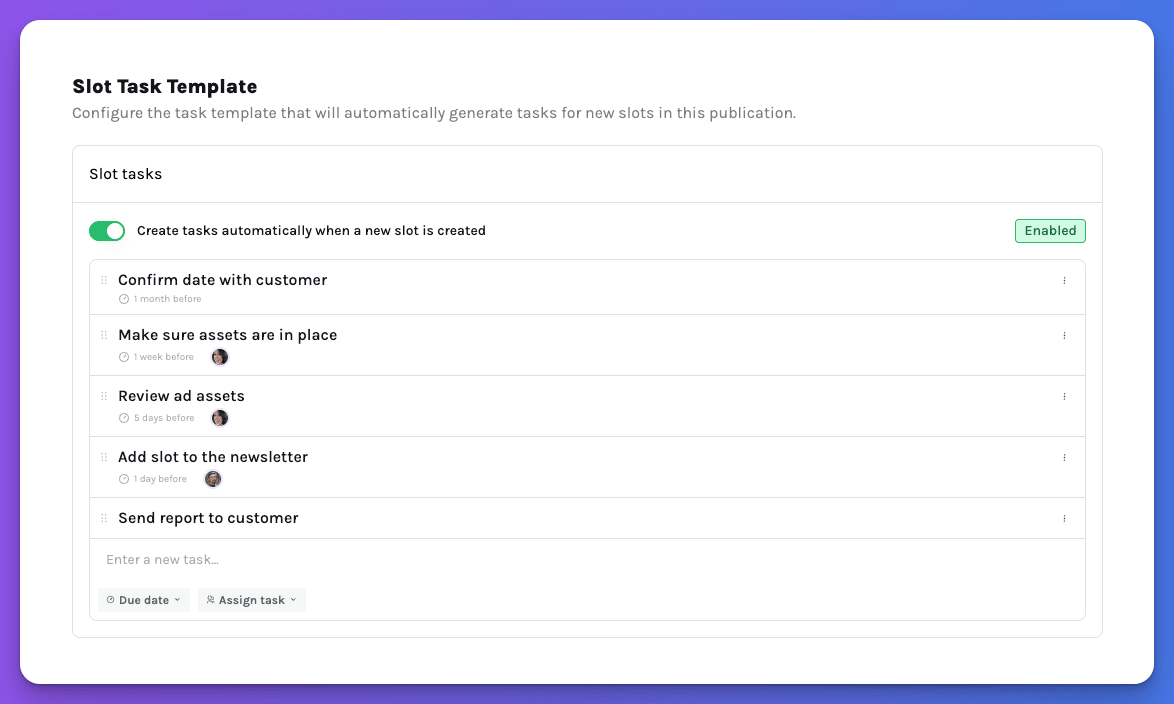
Task: Click the Enabled status badge
Action: pos(1050,231)
